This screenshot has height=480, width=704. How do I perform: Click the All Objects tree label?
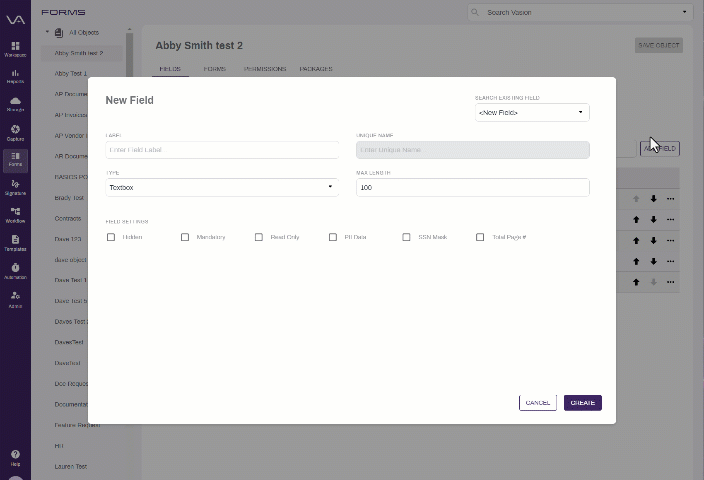[84, 32]
